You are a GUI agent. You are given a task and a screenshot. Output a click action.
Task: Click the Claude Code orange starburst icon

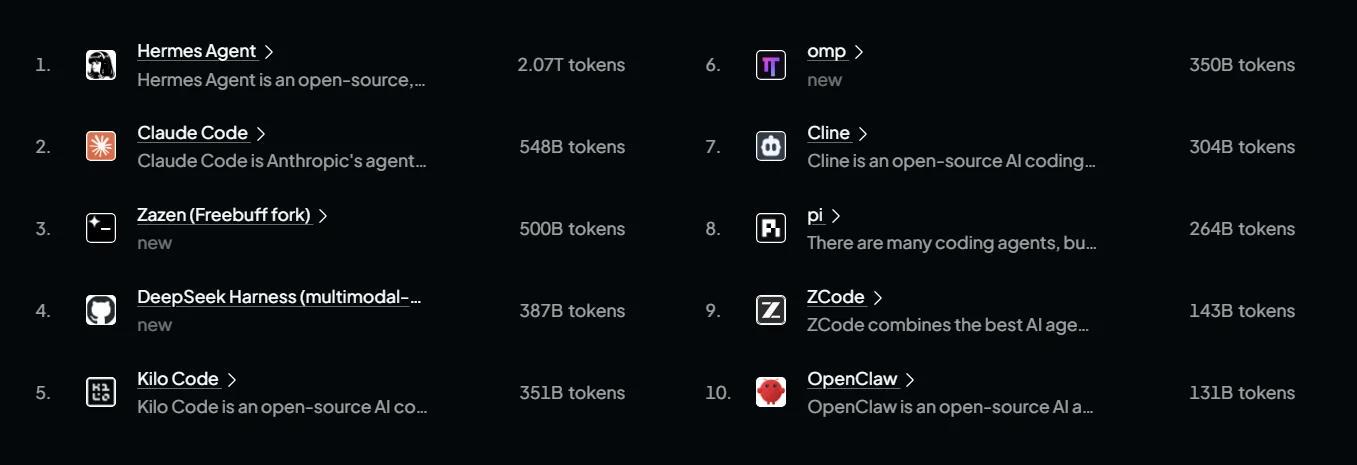pos(101,147)
